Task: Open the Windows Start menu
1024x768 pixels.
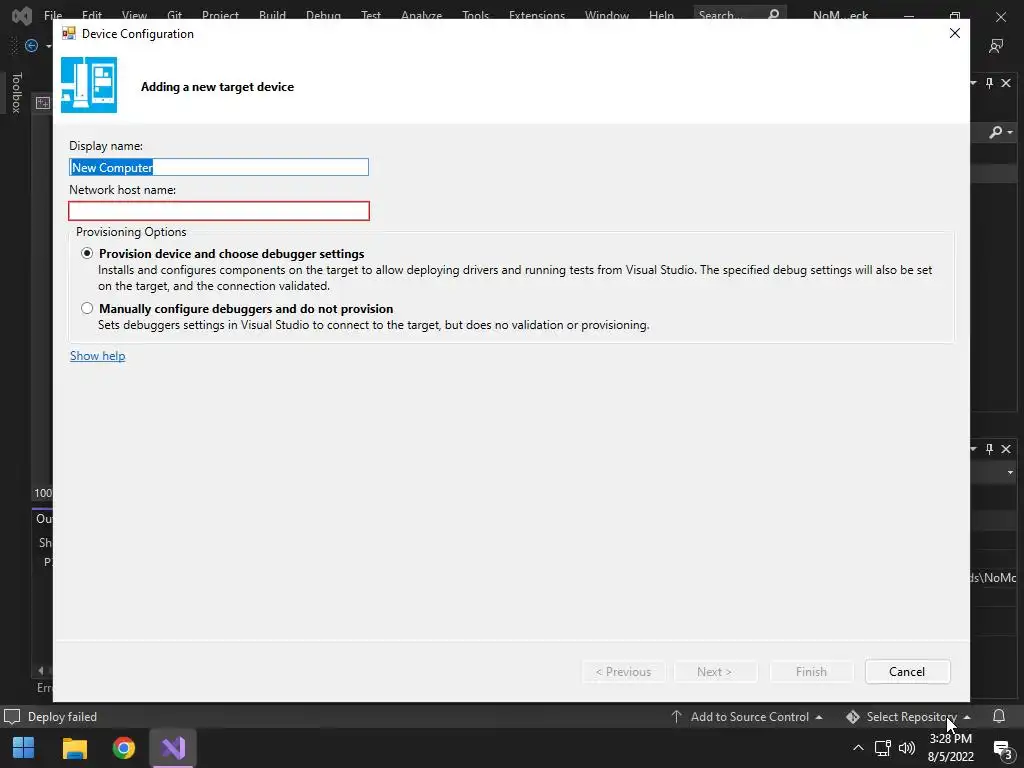Action: click(x=24, y=748)
